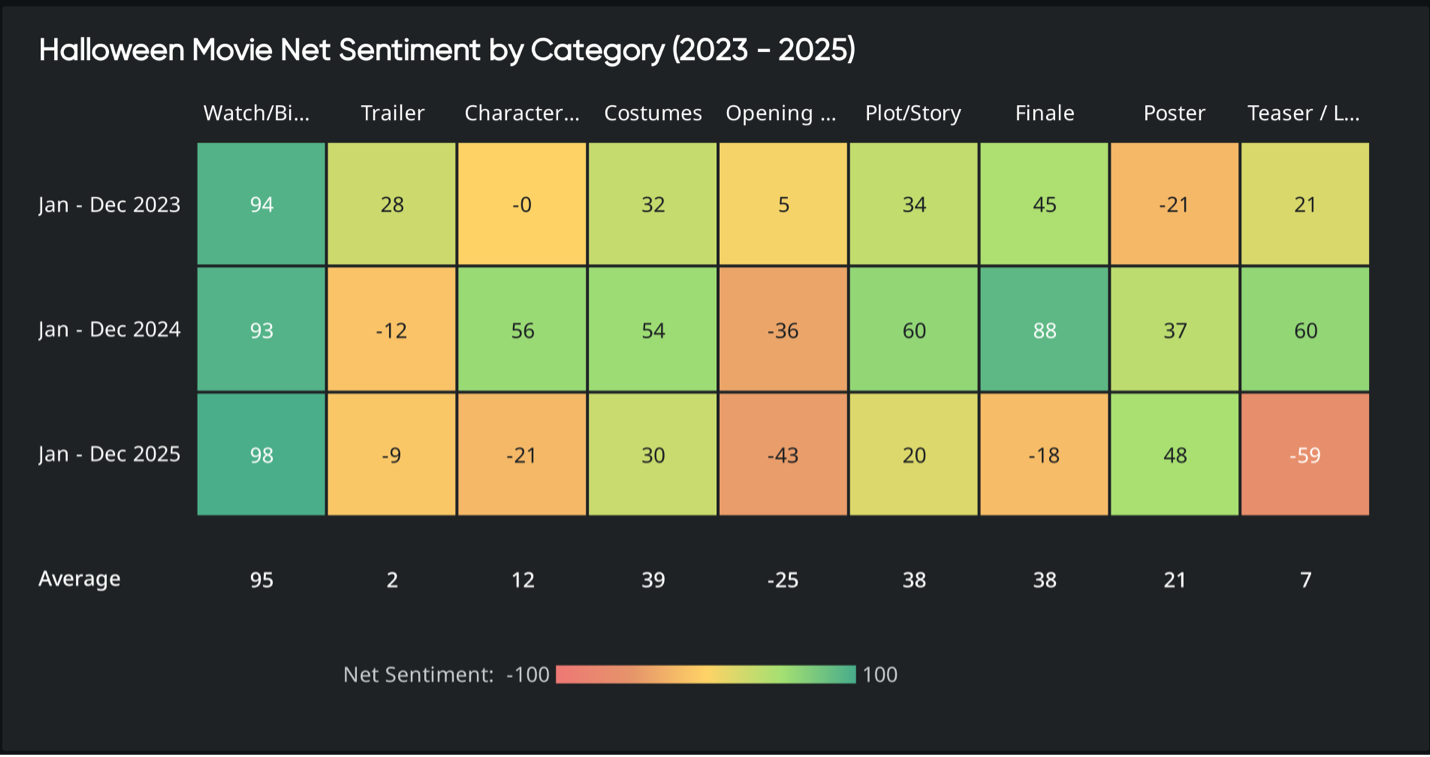Click the Jan - Dec 2023 row label
This screenshot has width=1430, height=757.
pos(110,205)
